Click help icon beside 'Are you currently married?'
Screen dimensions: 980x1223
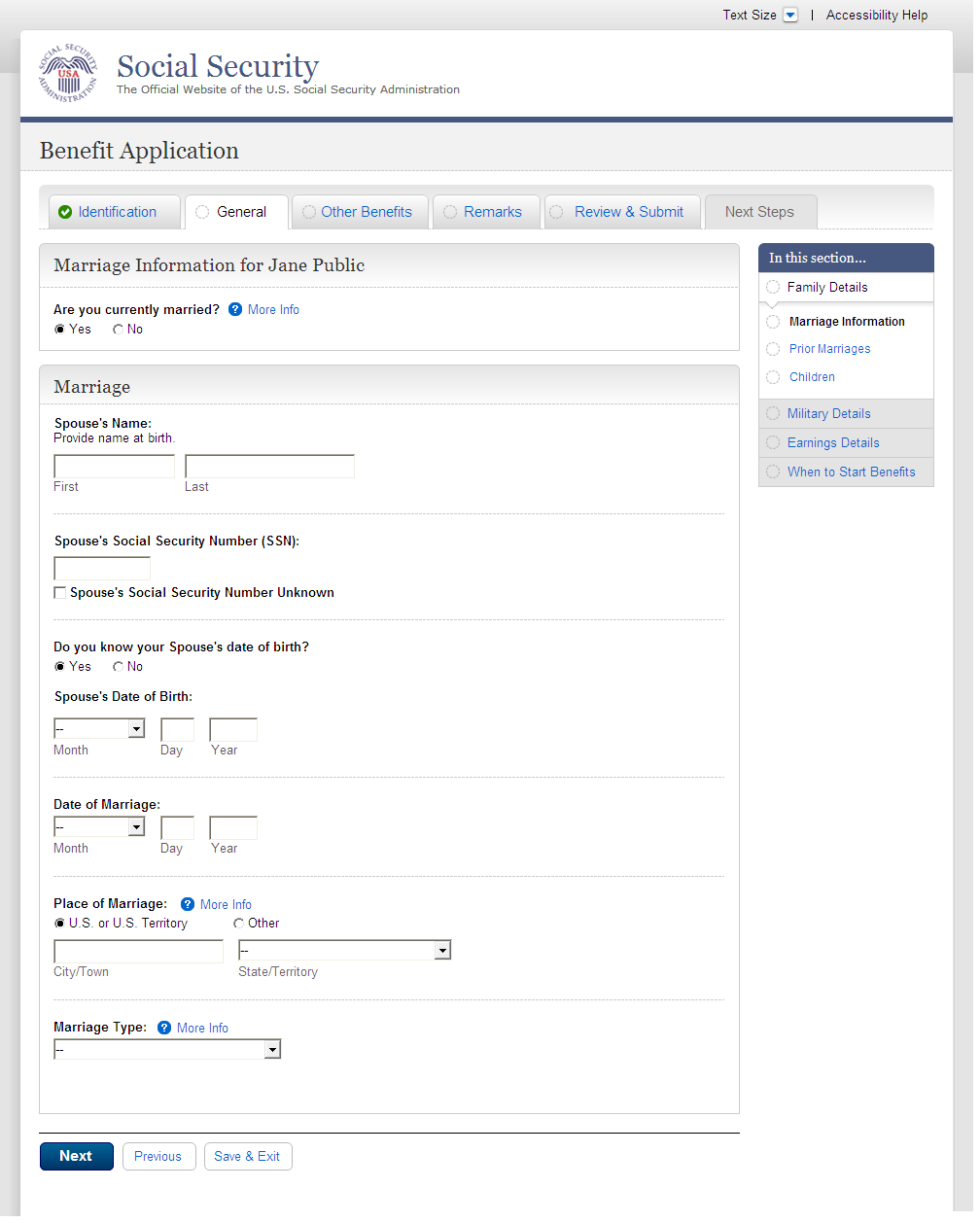click(x=235, y=309)
